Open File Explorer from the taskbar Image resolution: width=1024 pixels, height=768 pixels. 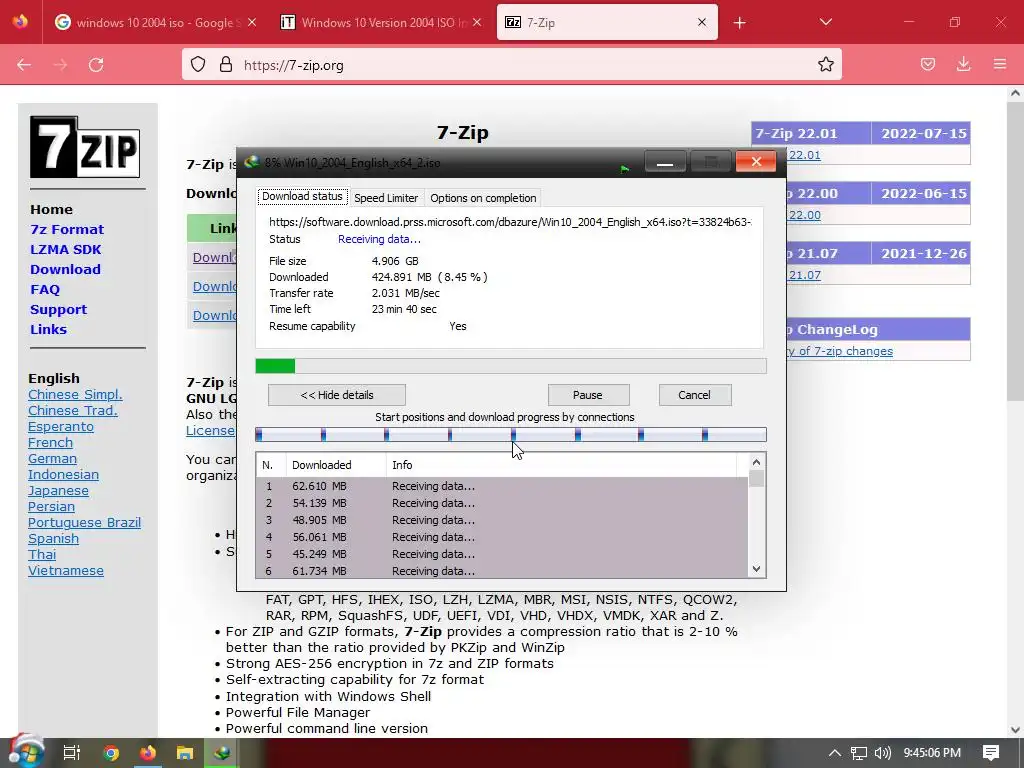[185, 753]
